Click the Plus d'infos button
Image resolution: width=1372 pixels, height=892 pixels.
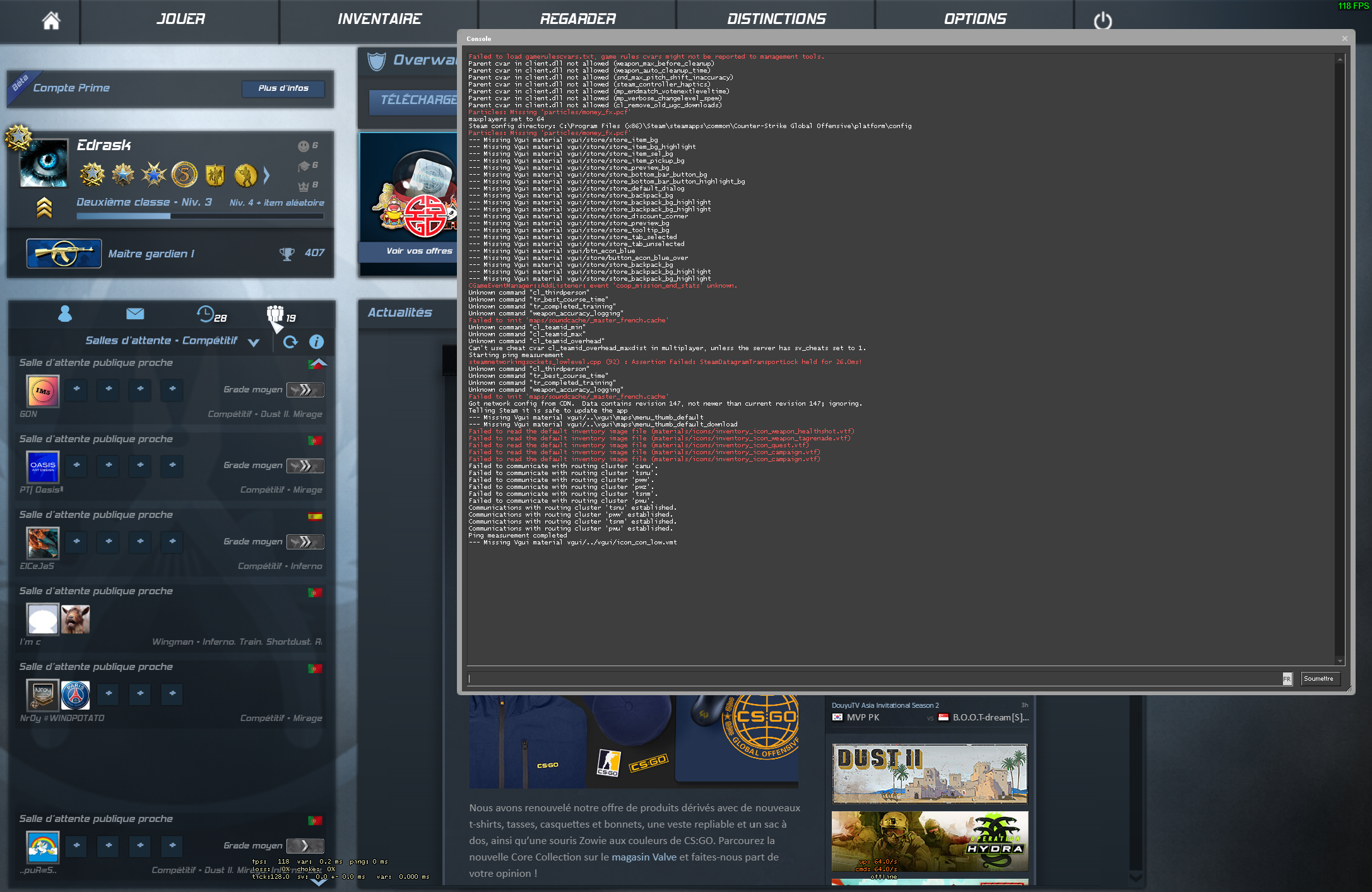click(283, 88)
